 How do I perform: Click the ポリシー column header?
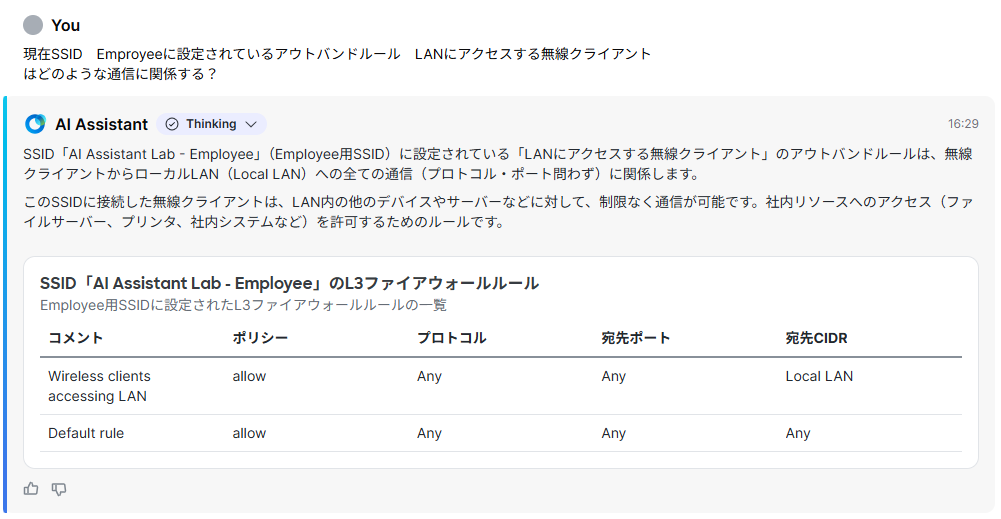pyautogui.click(x=260, y=338)
